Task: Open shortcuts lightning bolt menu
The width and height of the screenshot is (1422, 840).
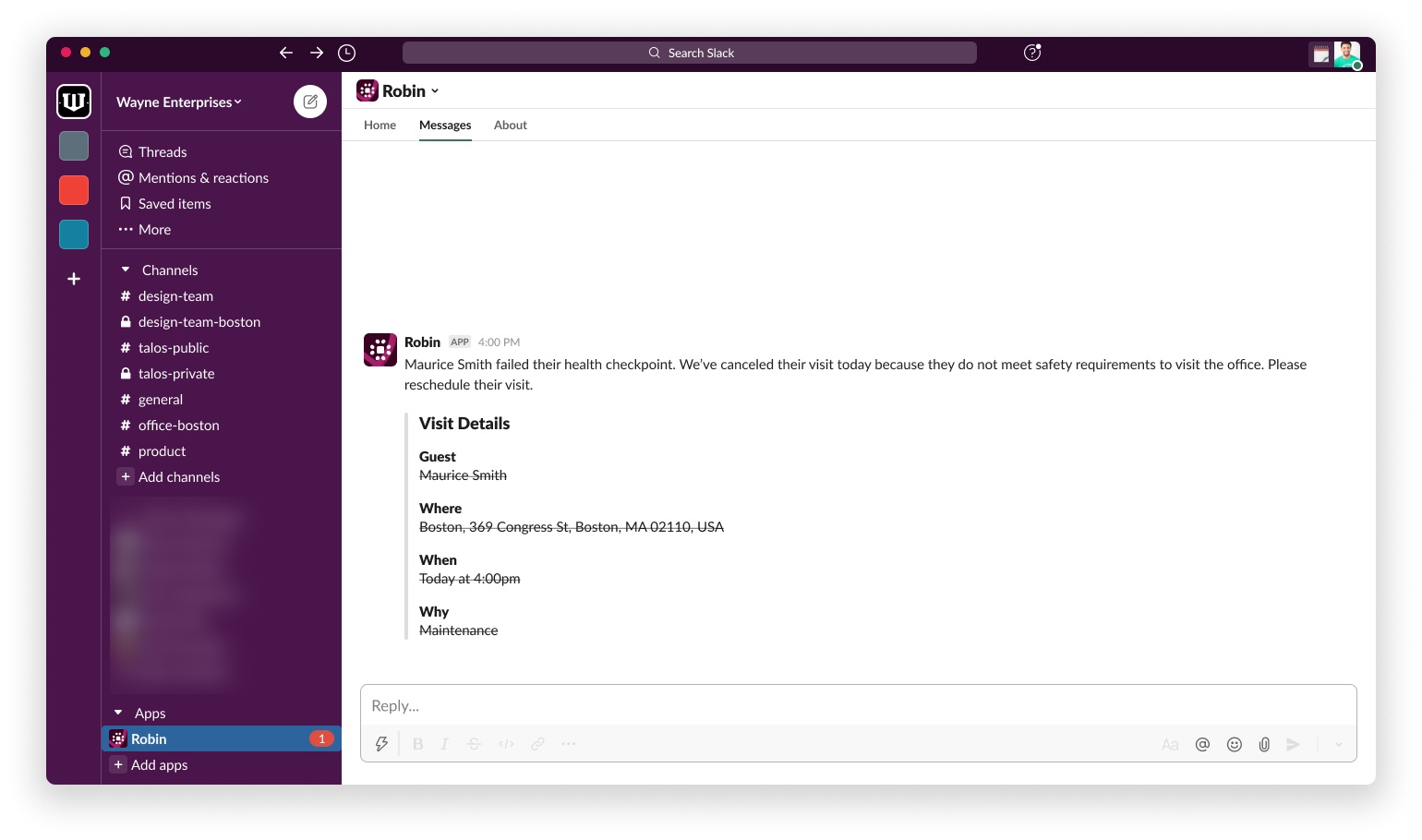Action: (x=381, y=744)
